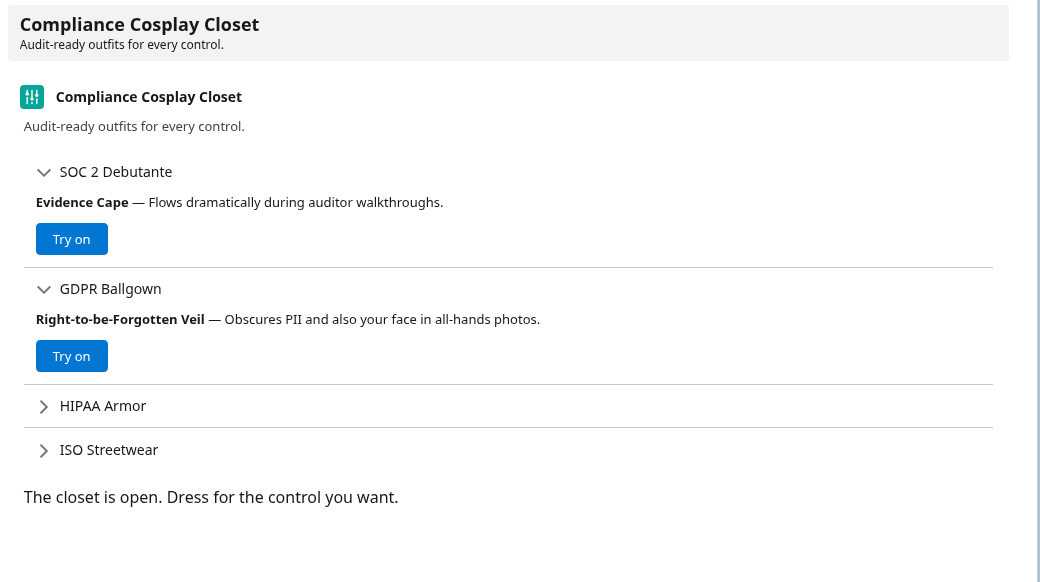This screenshot has width=1040, height=582.
Task: Click the section title next to sliders icon
Action: 149,97
